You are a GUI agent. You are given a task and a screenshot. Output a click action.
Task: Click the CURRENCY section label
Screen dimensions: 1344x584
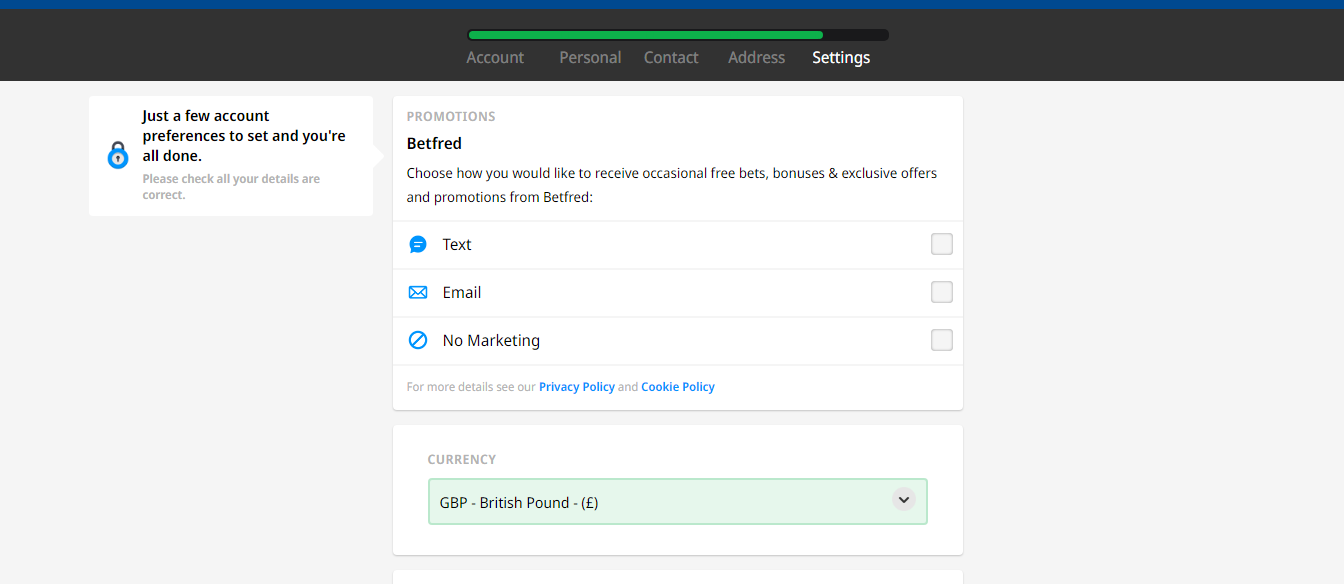pyautogui.click(x=462, y=460)
